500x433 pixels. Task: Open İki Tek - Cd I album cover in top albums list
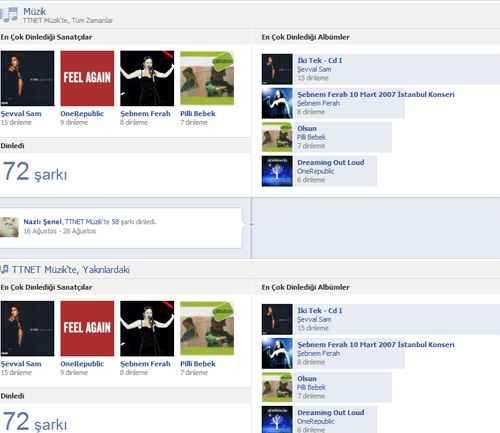pos(277,69)
